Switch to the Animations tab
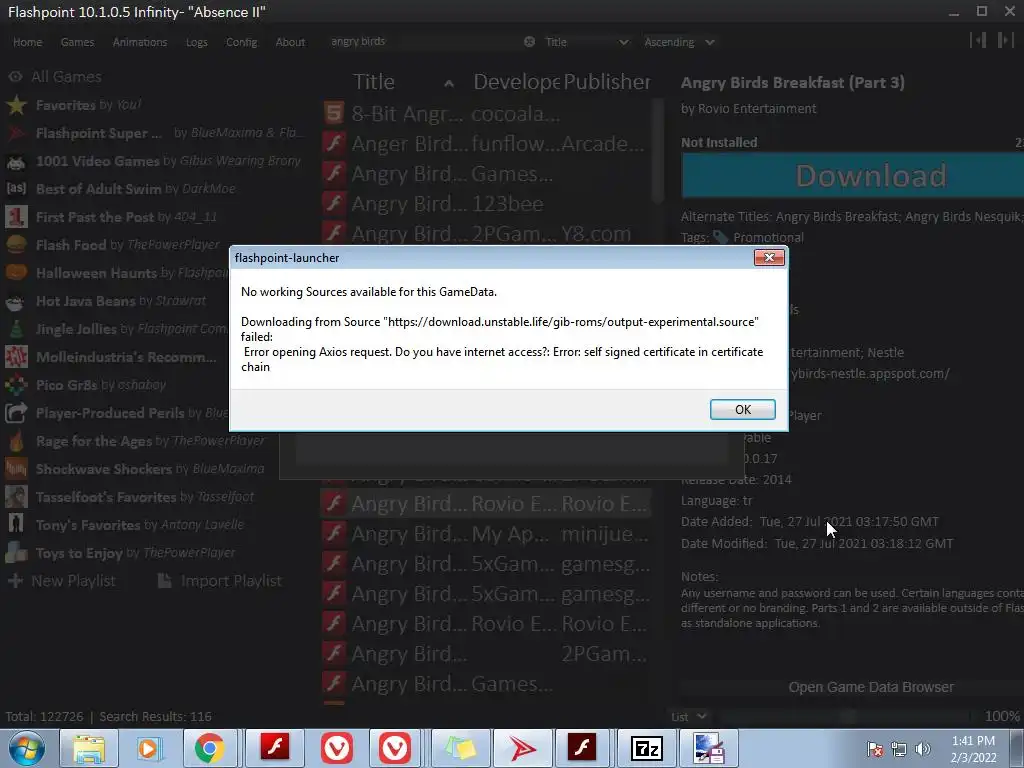The width and height of the screenshot is (1024, 768). [x=140, y=42]
